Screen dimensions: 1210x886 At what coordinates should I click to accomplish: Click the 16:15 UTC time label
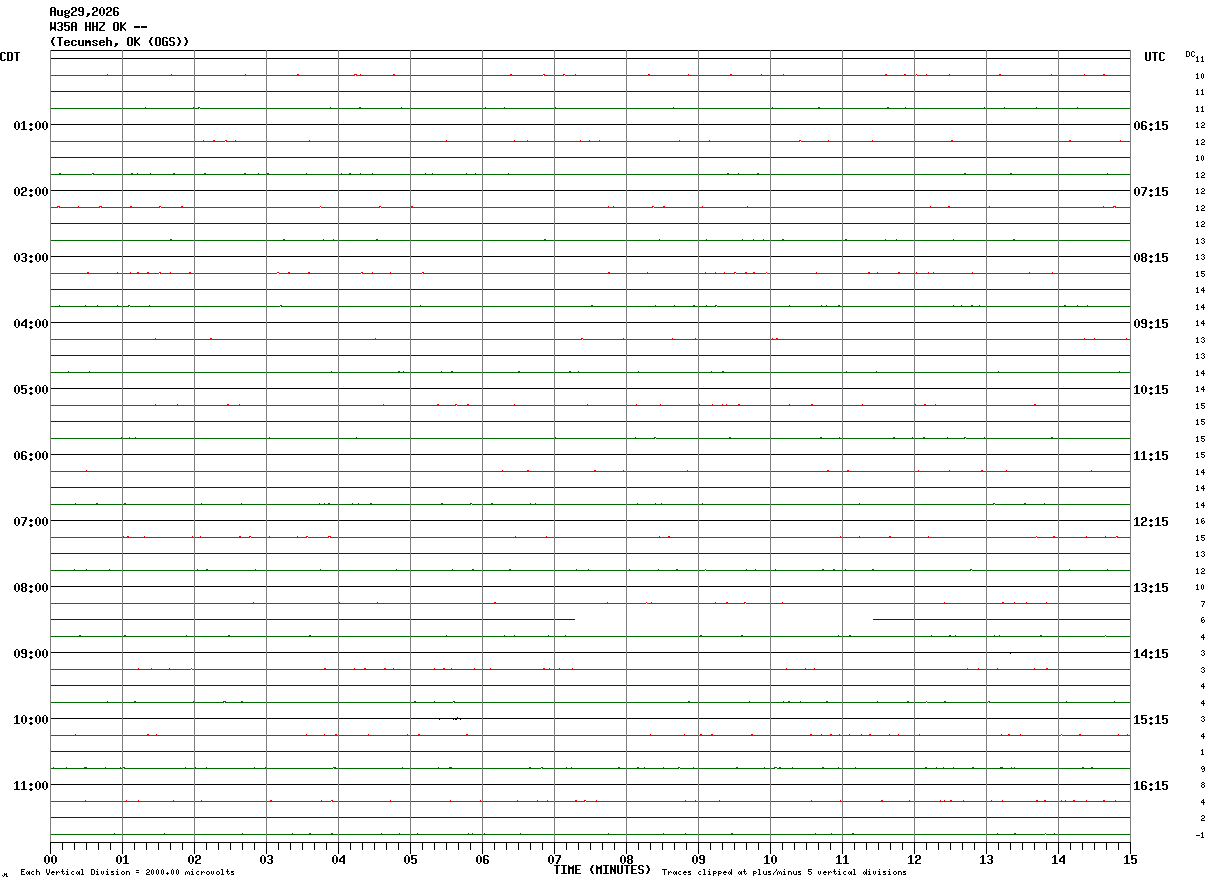tap(1150, 785)
